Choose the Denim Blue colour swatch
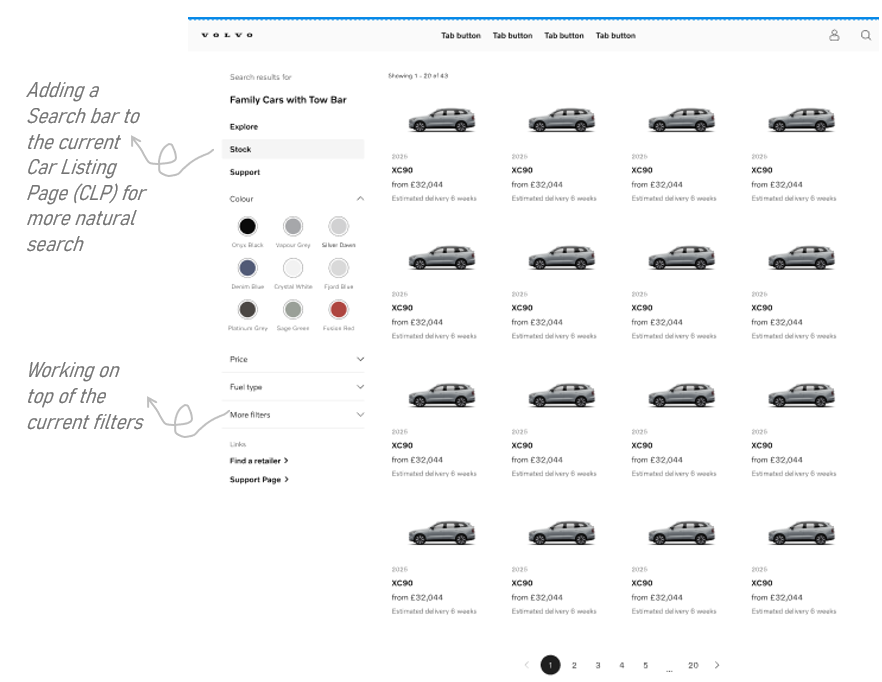882x682 pixels. pyautogui.click(x=248, y=268)
